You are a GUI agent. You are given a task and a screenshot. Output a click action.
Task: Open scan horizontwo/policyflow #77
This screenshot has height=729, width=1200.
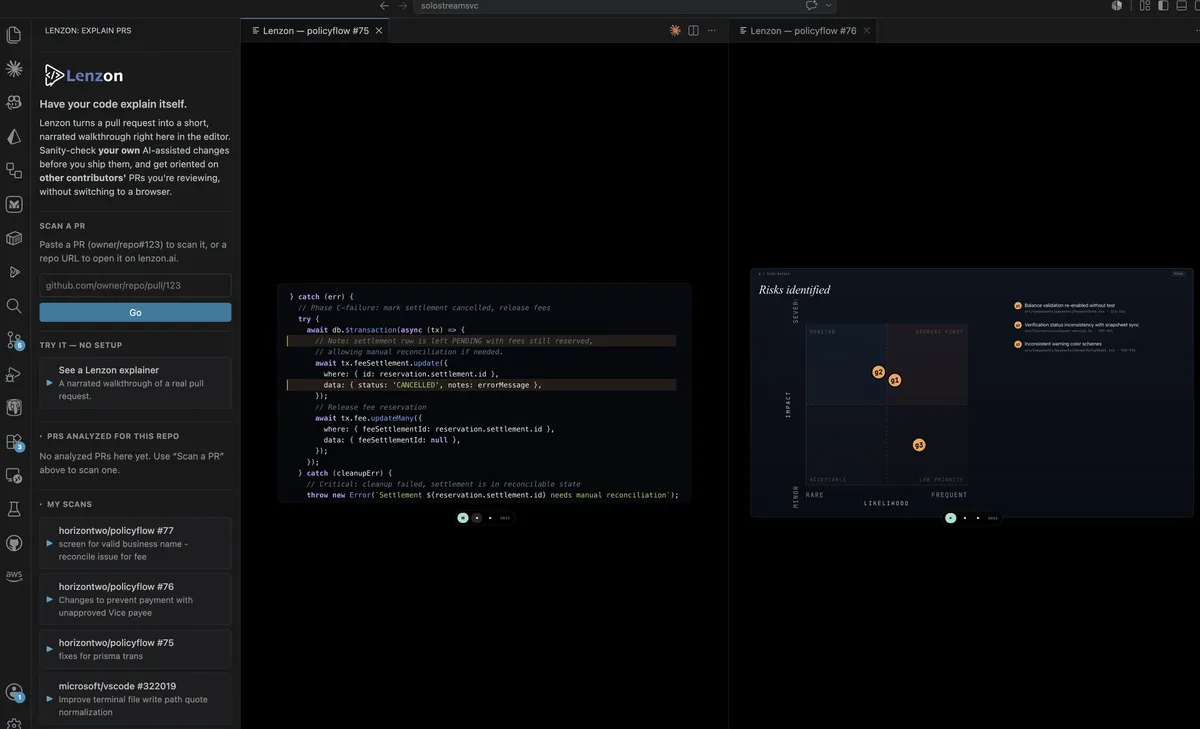[135, 543]
